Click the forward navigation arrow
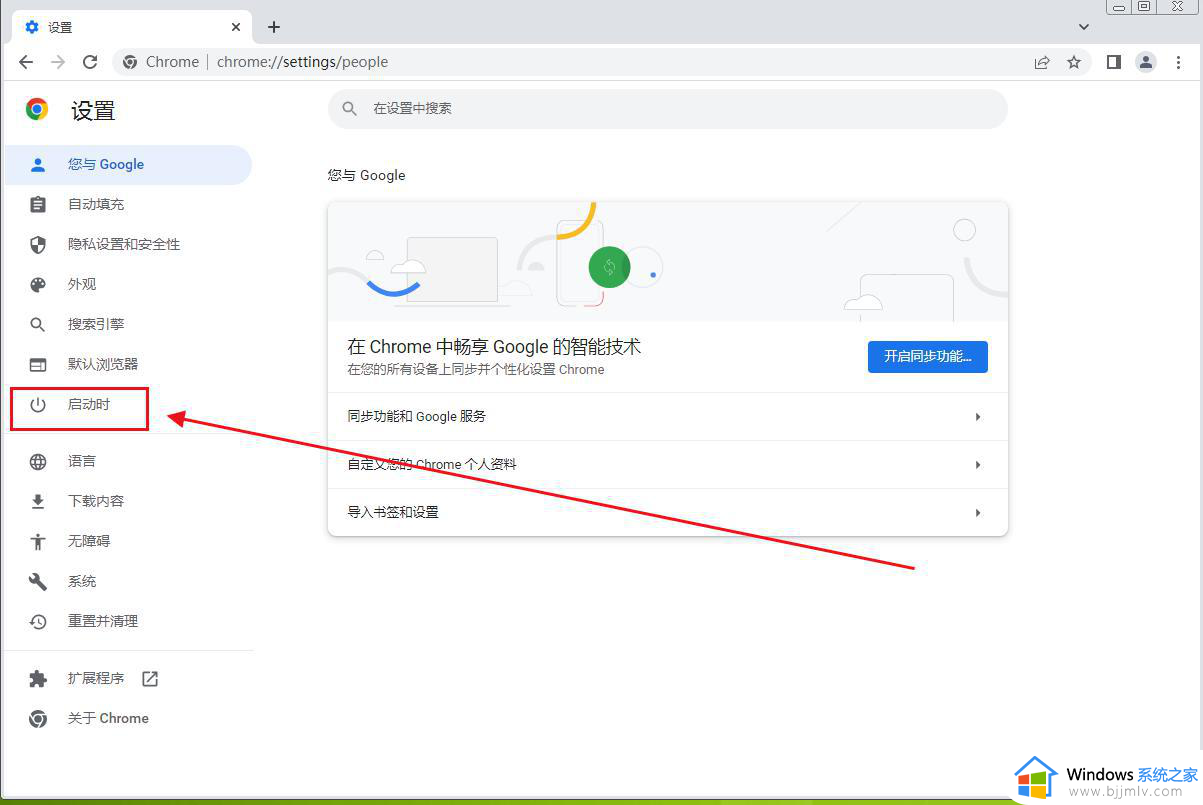Screen dimensions: 1203x805 (x=58, y=62)
